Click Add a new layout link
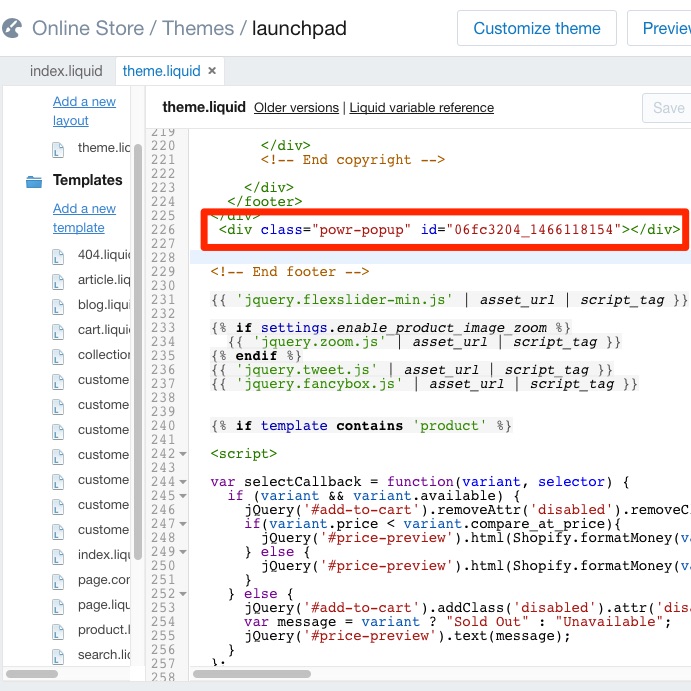 tap(84, 111)
